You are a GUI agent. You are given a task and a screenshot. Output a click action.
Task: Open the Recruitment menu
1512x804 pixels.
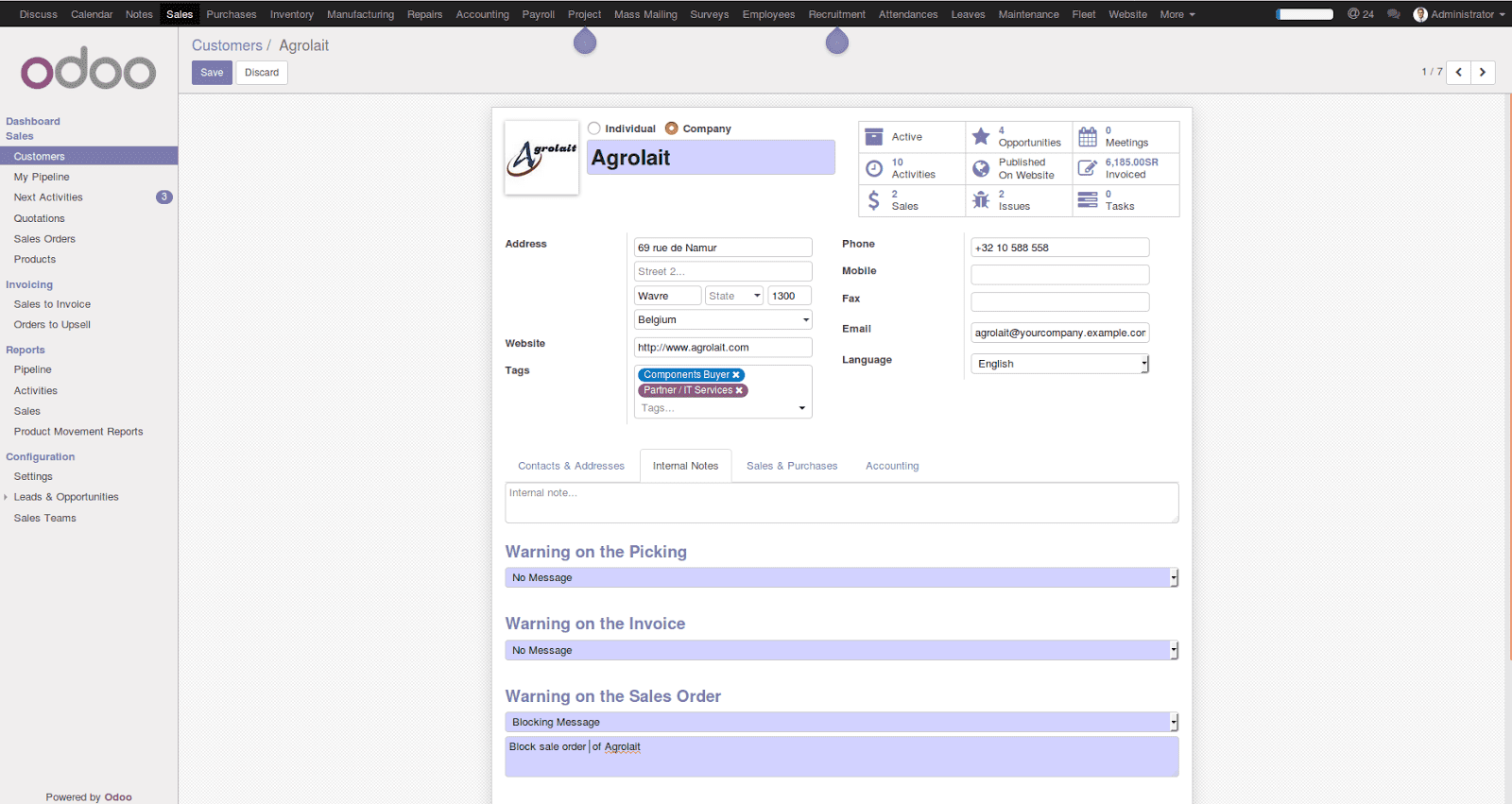point(836,14)
